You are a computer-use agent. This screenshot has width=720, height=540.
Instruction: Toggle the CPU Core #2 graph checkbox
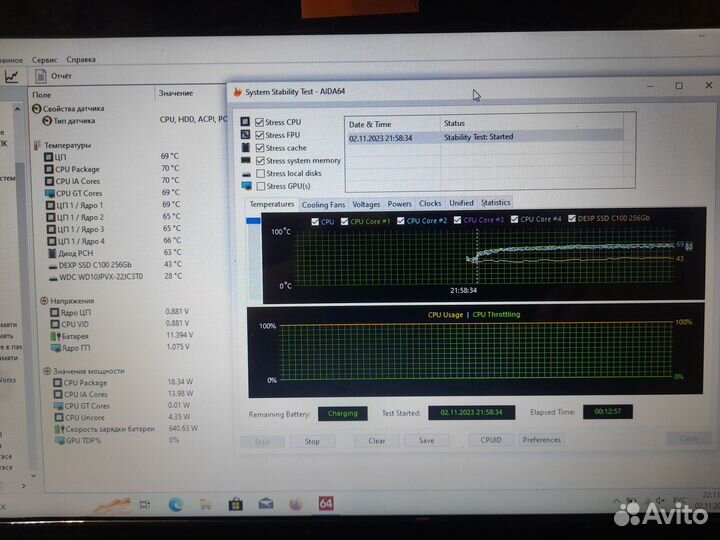pos(400,221)
